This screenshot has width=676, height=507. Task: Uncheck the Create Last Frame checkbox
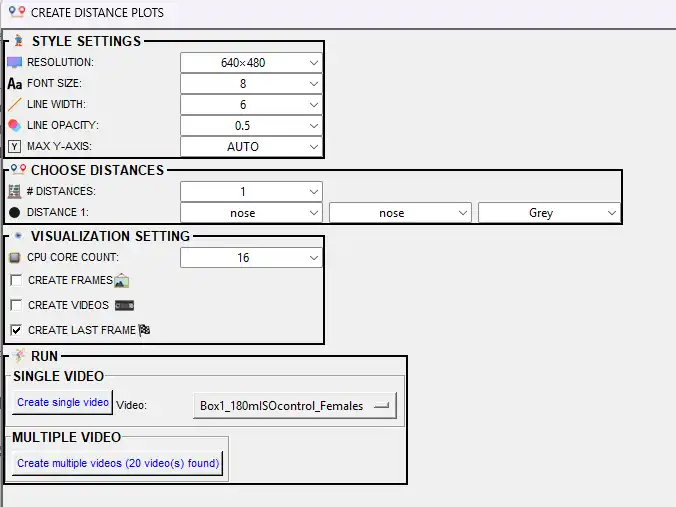[x=16, y=330]
